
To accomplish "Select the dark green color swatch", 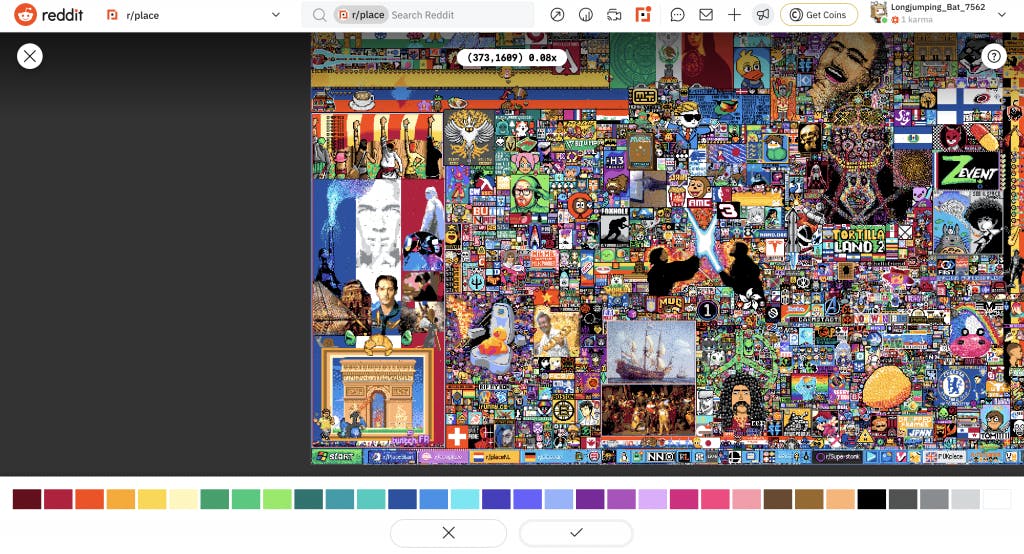I will coord(215,499).
